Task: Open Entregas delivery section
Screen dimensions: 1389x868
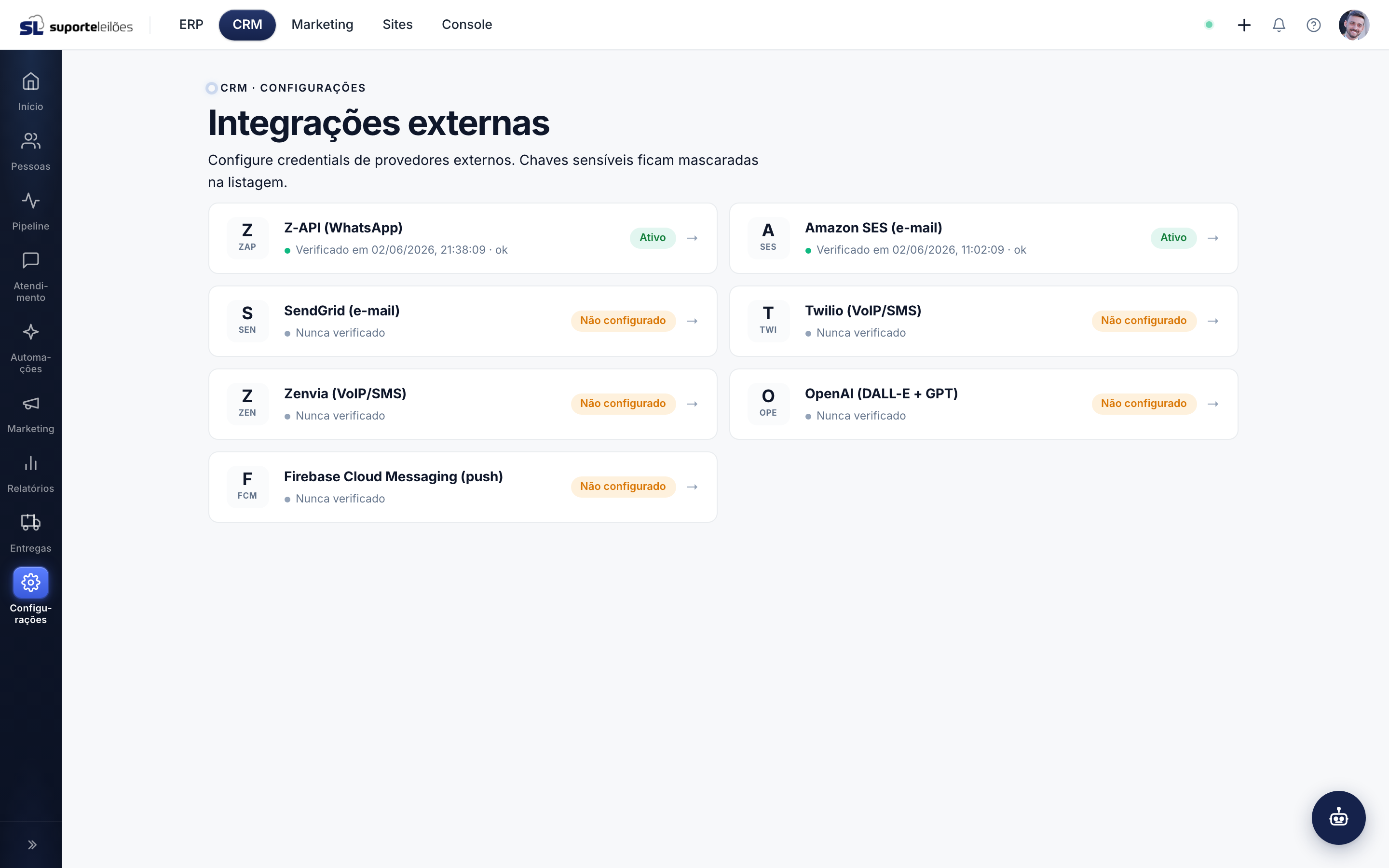Action: (x=30, y=533)
